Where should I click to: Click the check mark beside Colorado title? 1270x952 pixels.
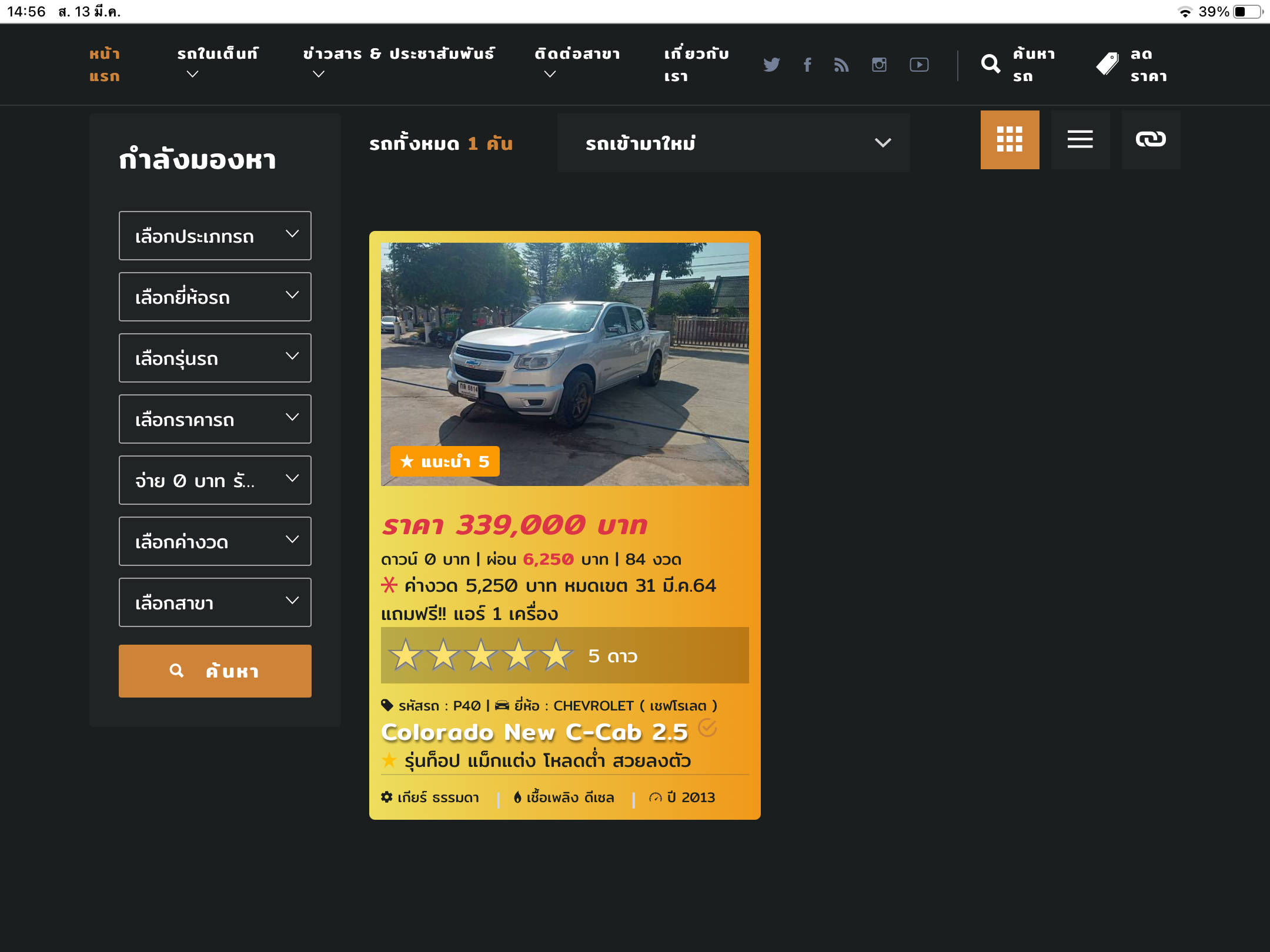[707, 728]
